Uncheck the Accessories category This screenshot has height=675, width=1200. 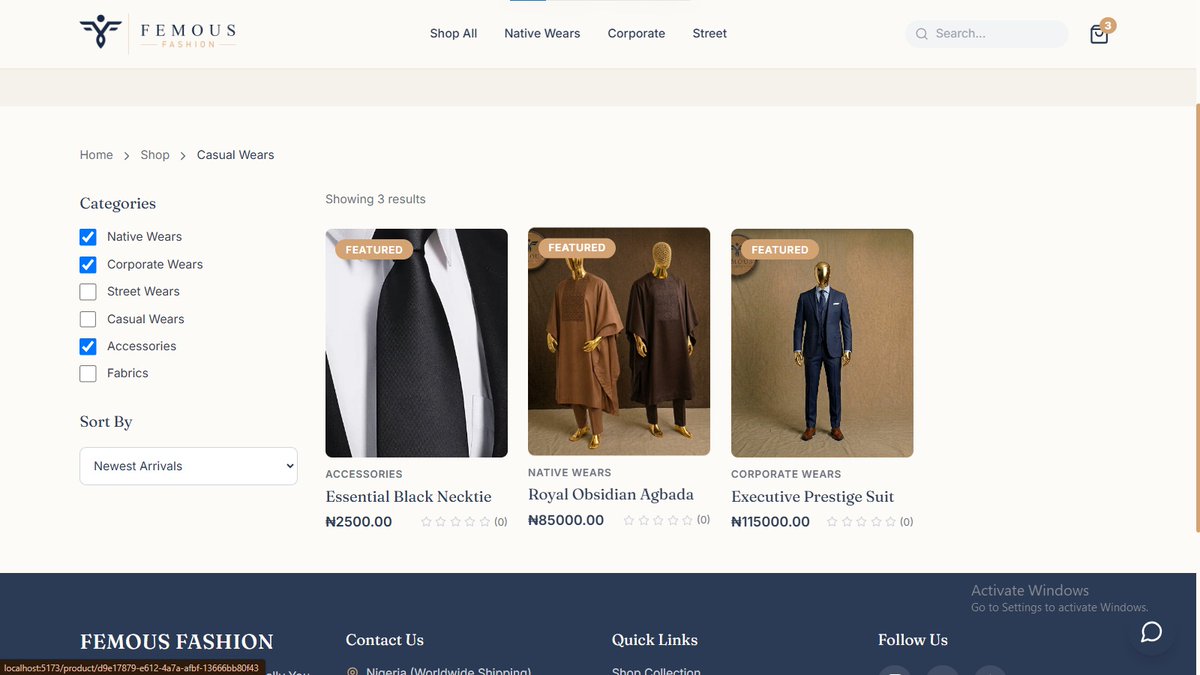(88, 346)
